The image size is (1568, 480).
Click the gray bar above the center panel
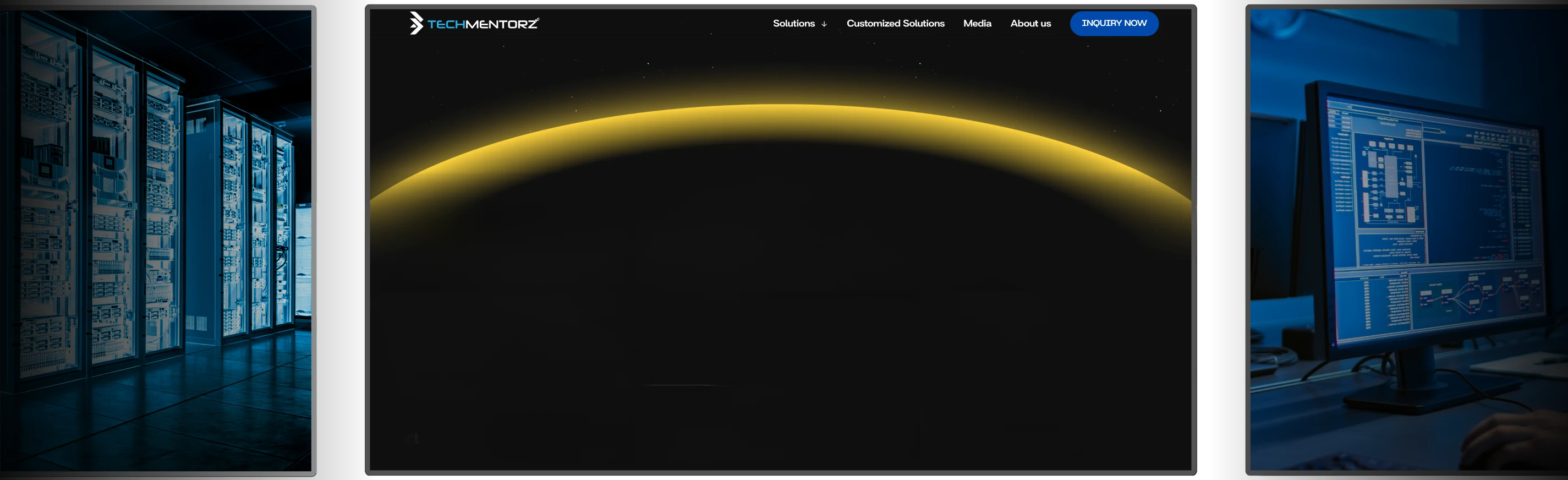click(785, 2)
